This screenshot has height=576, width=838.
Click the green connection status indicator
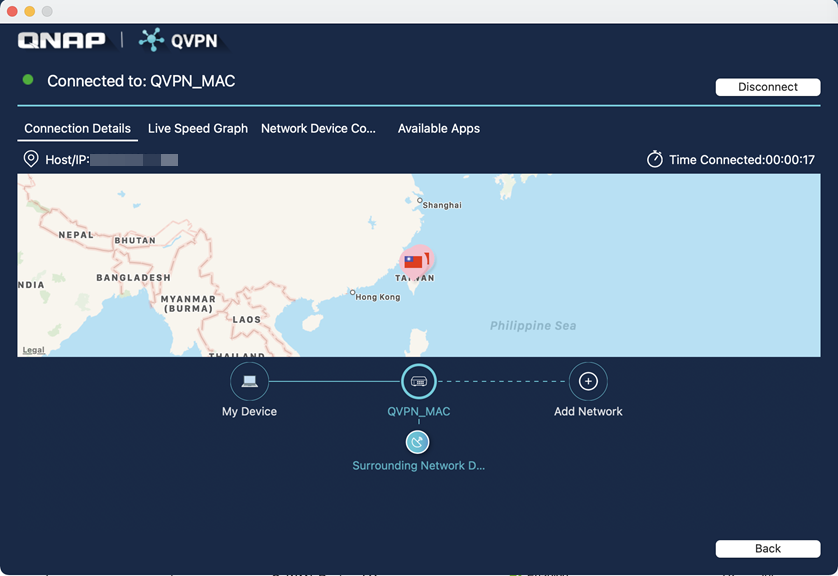[x=28, y=80]
